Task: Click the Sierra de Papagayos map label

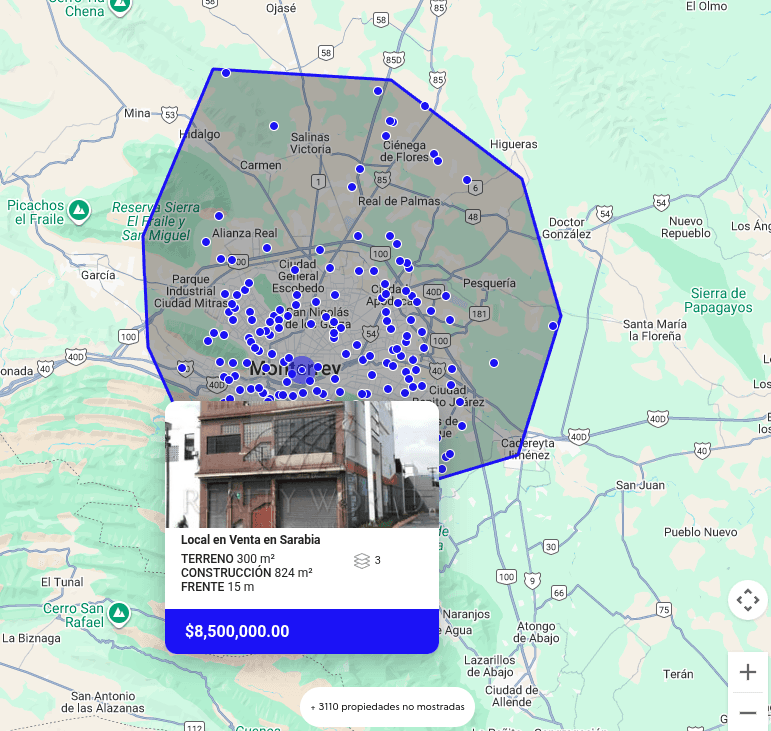Action: coord(719,301)
